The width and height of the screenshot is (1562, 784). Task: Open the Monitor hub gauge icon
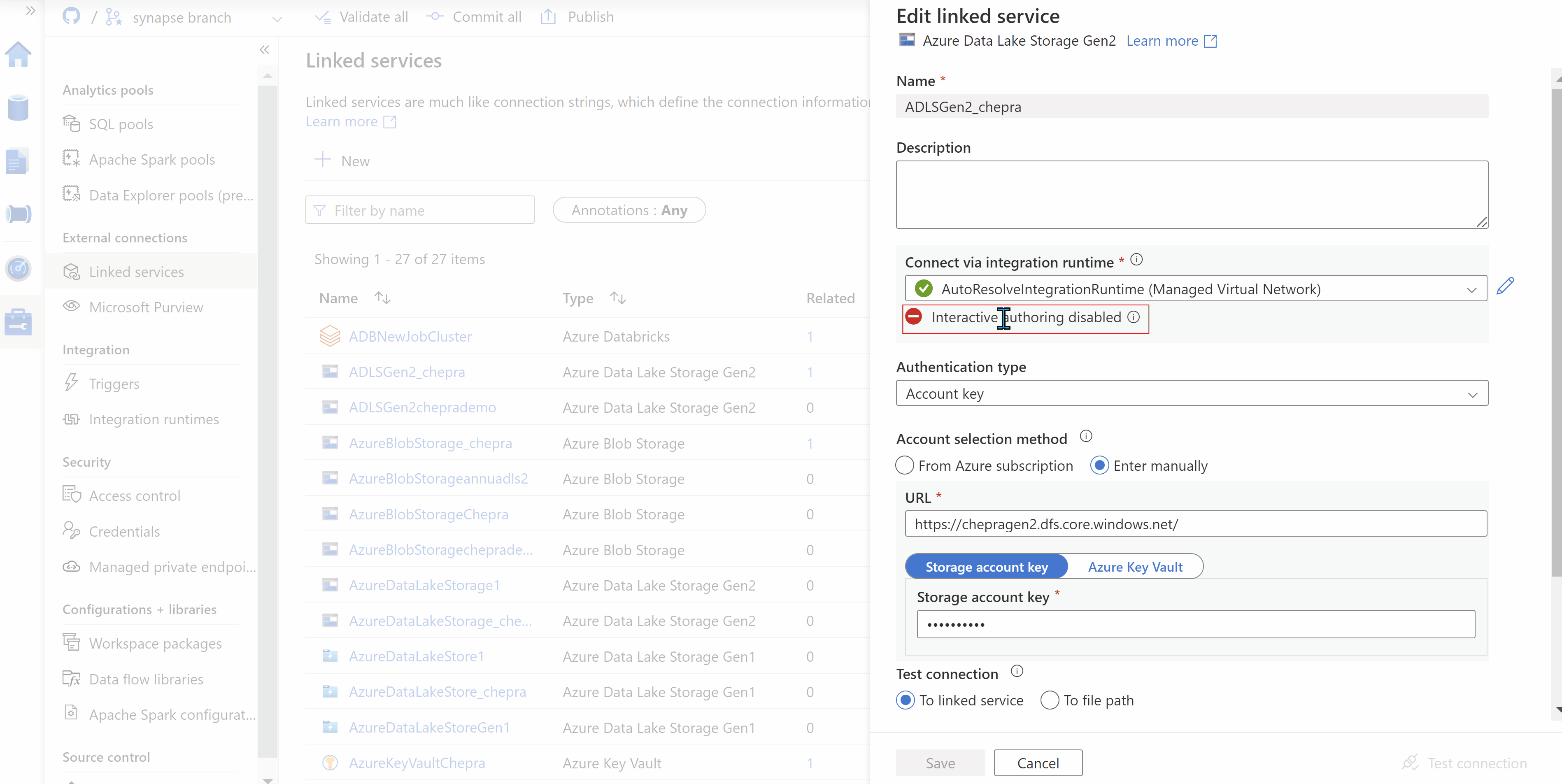click(18, 268)
